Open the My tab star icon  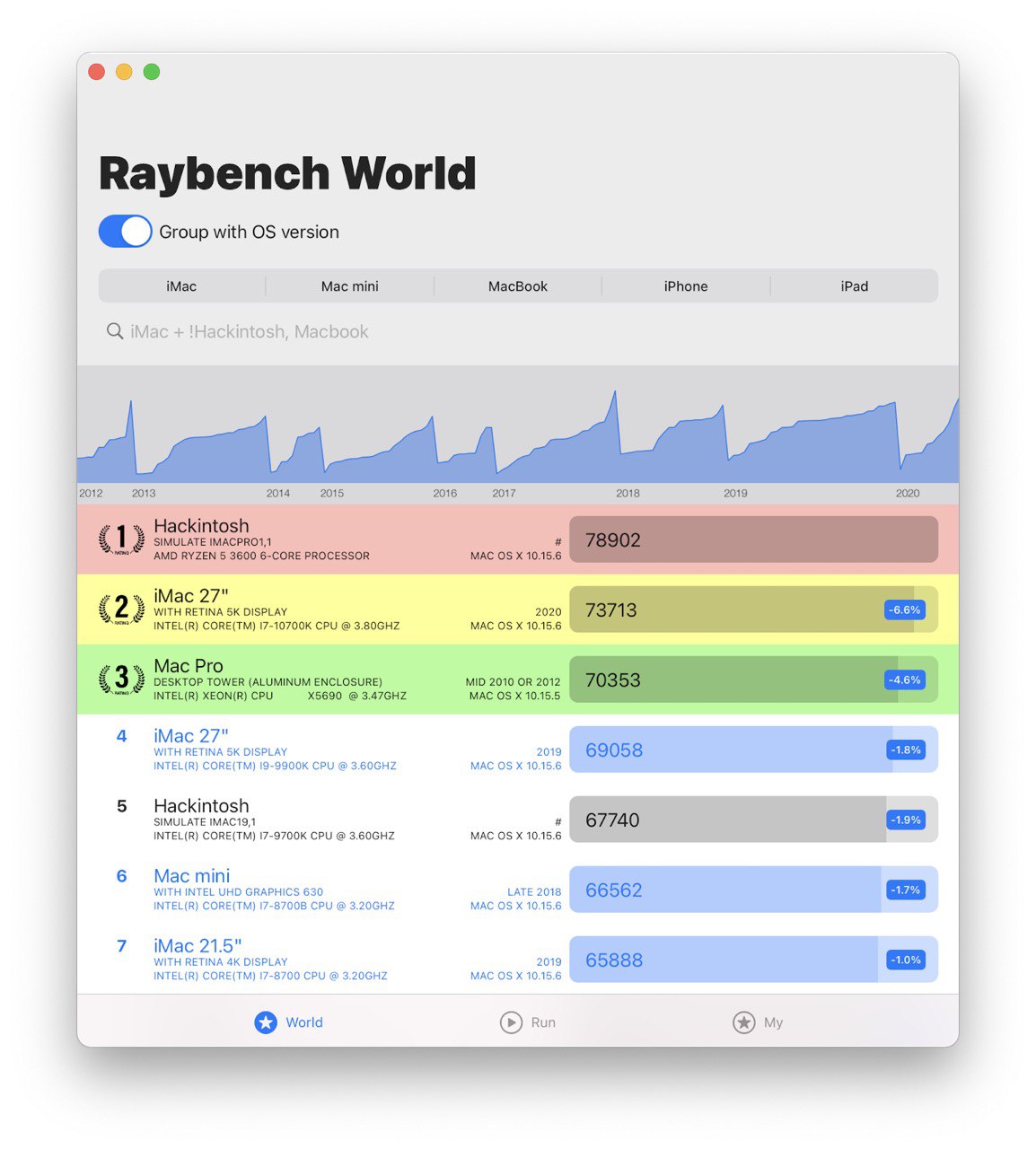[x=744, y=1022]
